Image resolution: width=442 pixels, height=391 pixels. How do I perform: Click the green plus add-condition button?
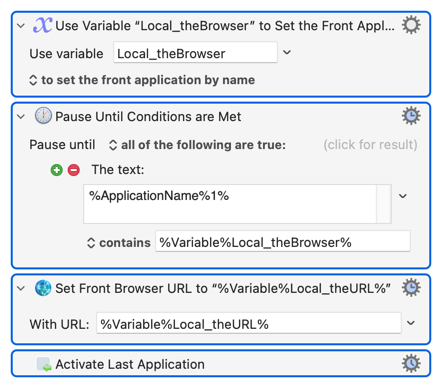point(57,170)
